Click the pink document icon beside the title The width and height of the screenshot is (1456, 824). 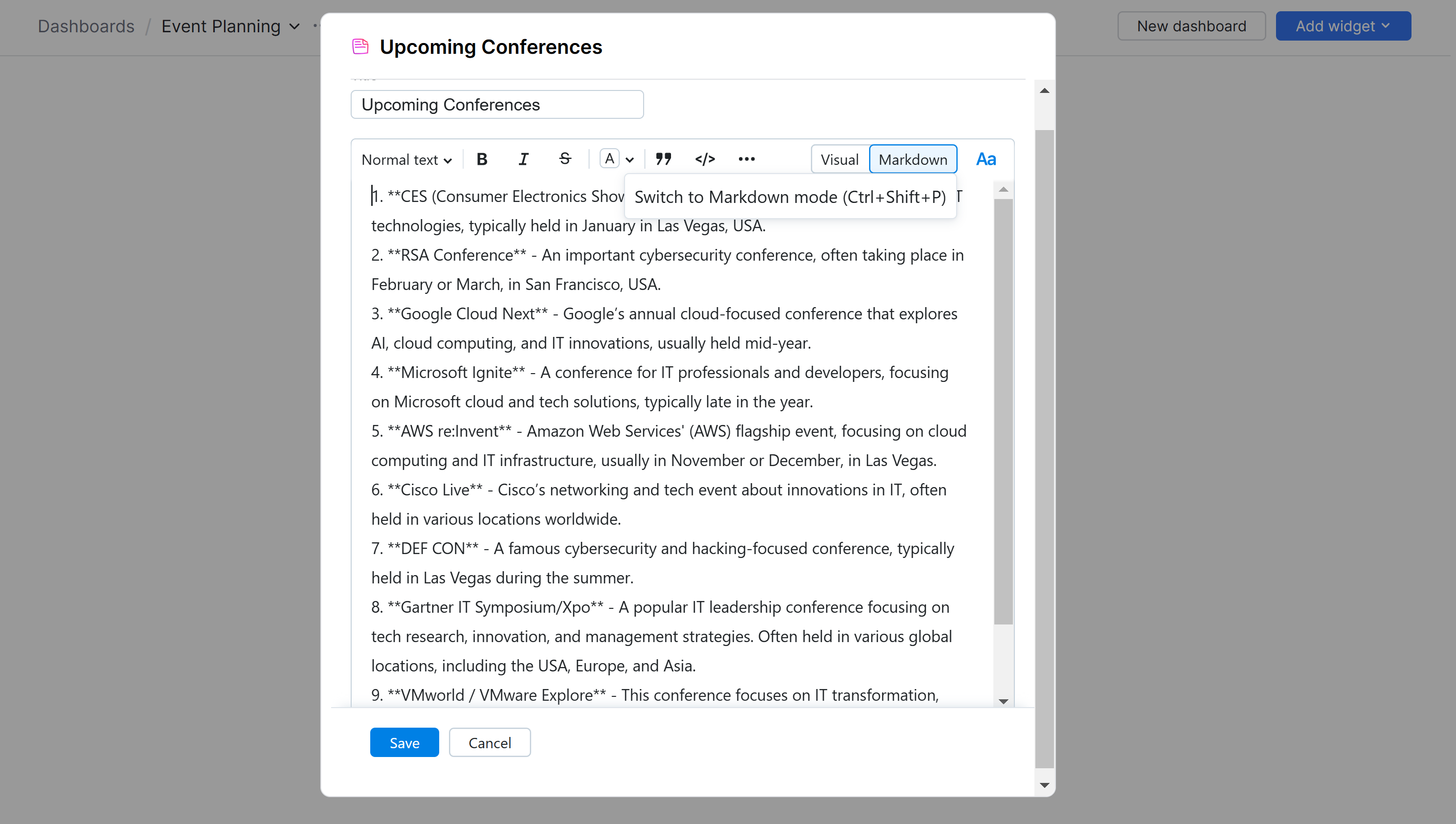coord(360,46)
